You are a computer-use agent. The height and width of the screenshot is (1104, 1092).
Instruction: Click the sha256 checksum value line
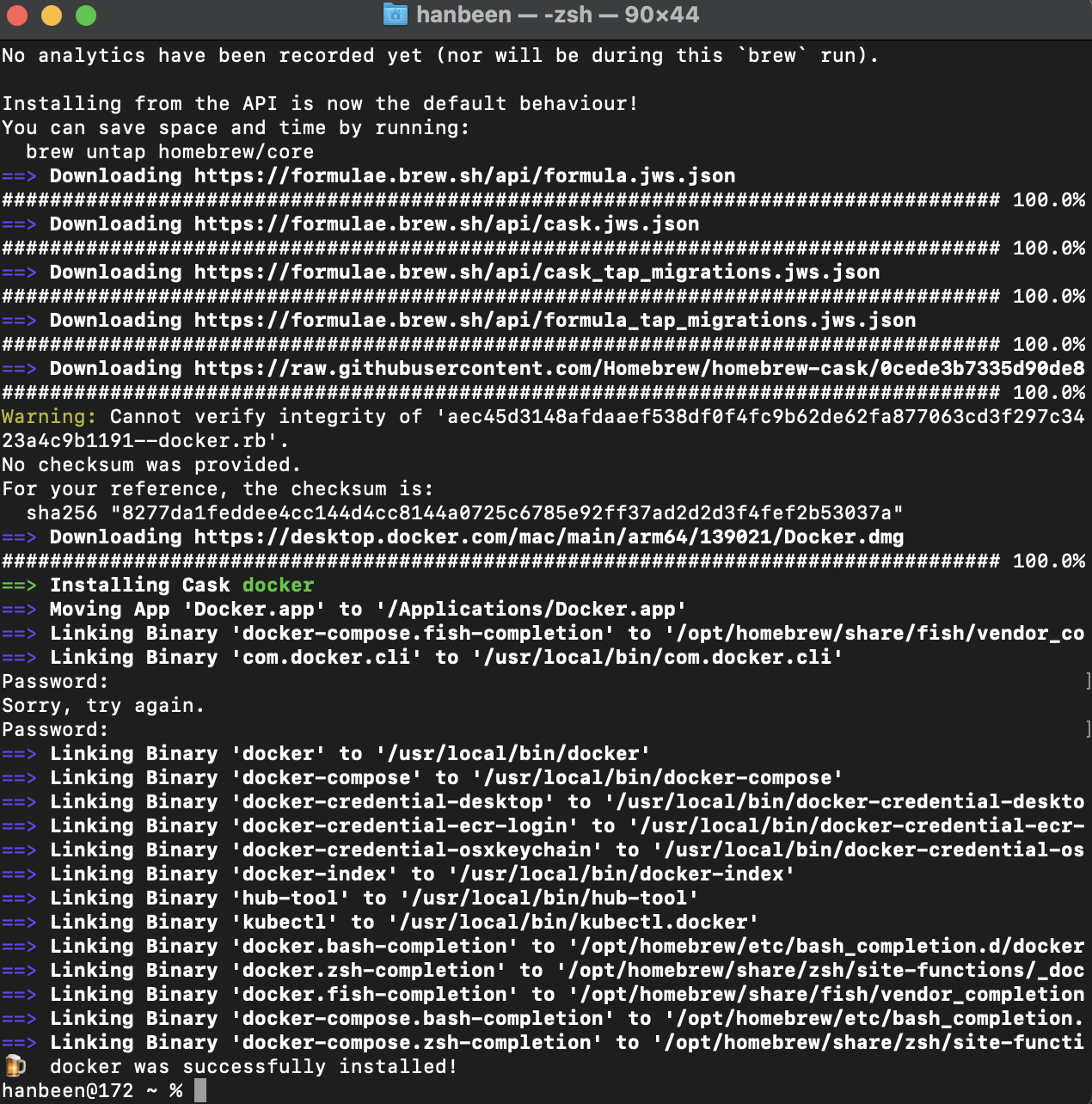pos(464,512)
